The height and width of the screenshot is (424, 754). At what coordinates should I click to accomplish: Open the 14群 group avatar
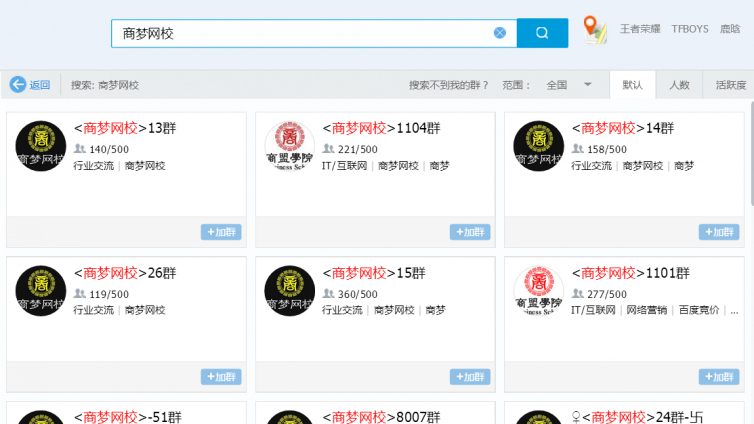[x=539, y=146]
